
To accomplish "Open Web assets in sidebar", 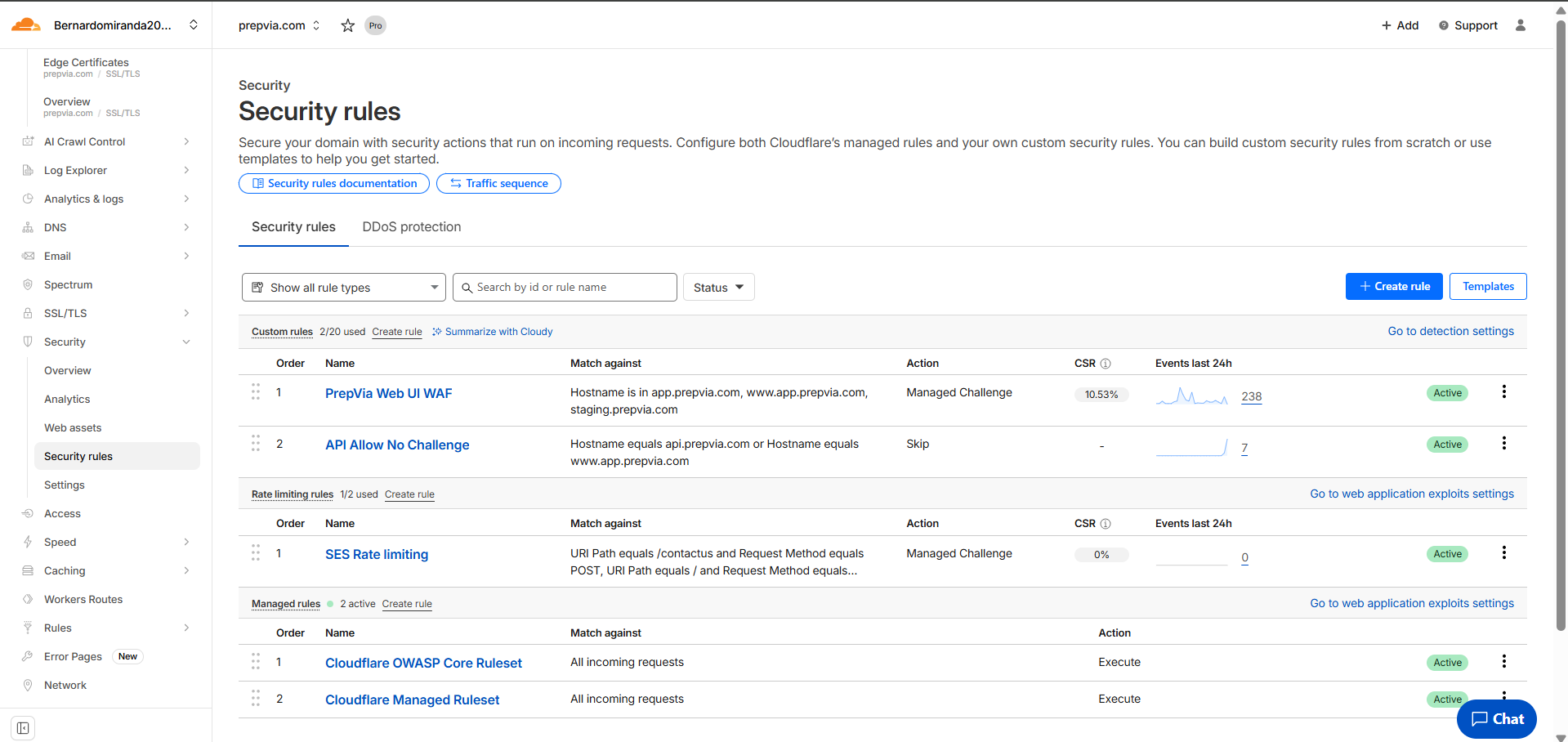I will pos(73,427).
